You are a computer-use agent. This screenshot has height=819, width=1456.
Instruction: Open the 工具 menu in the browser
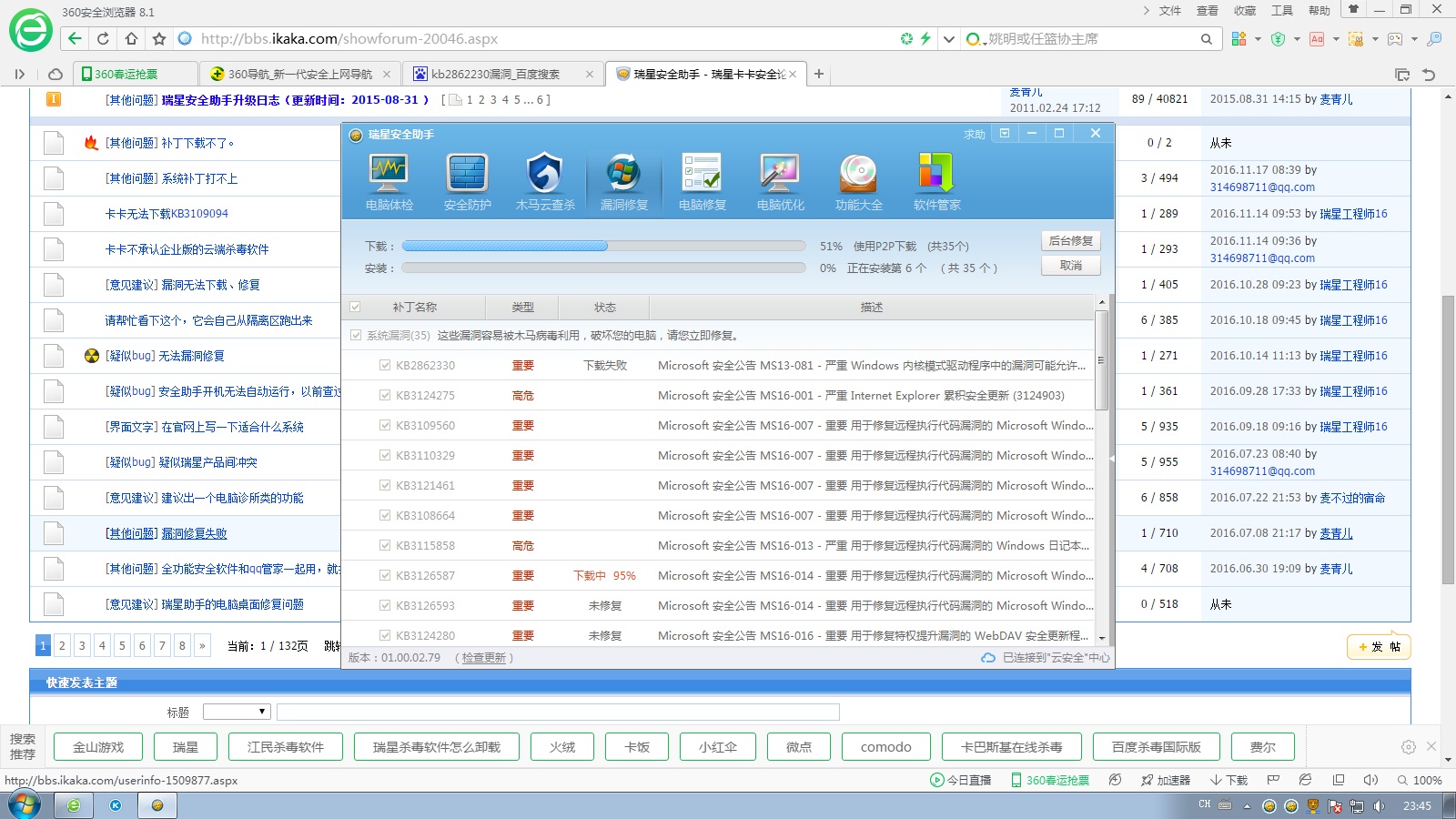(1281, 11)
